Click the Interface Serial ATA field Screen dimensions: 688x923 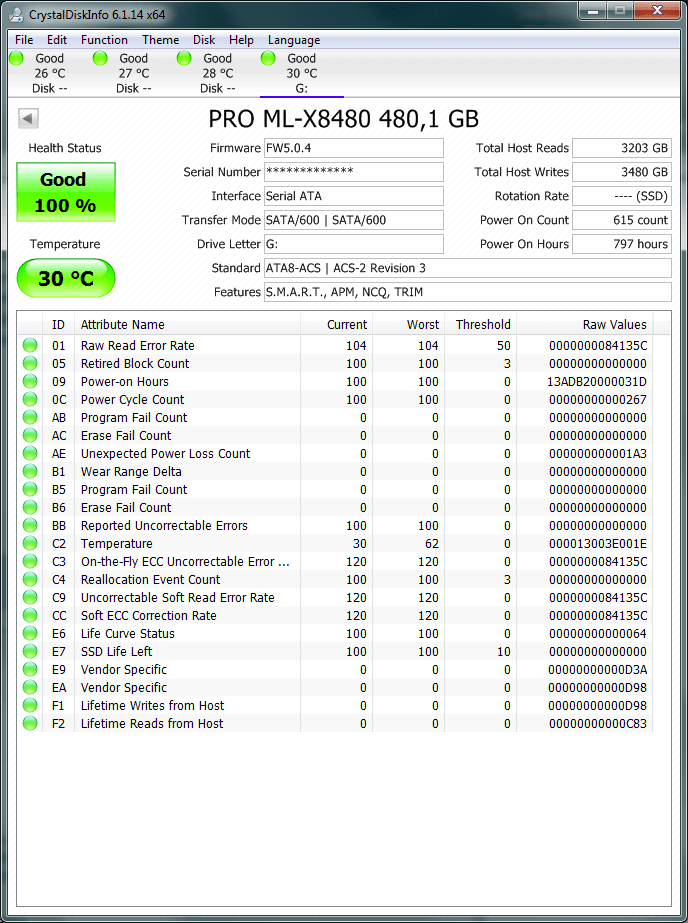354,196
